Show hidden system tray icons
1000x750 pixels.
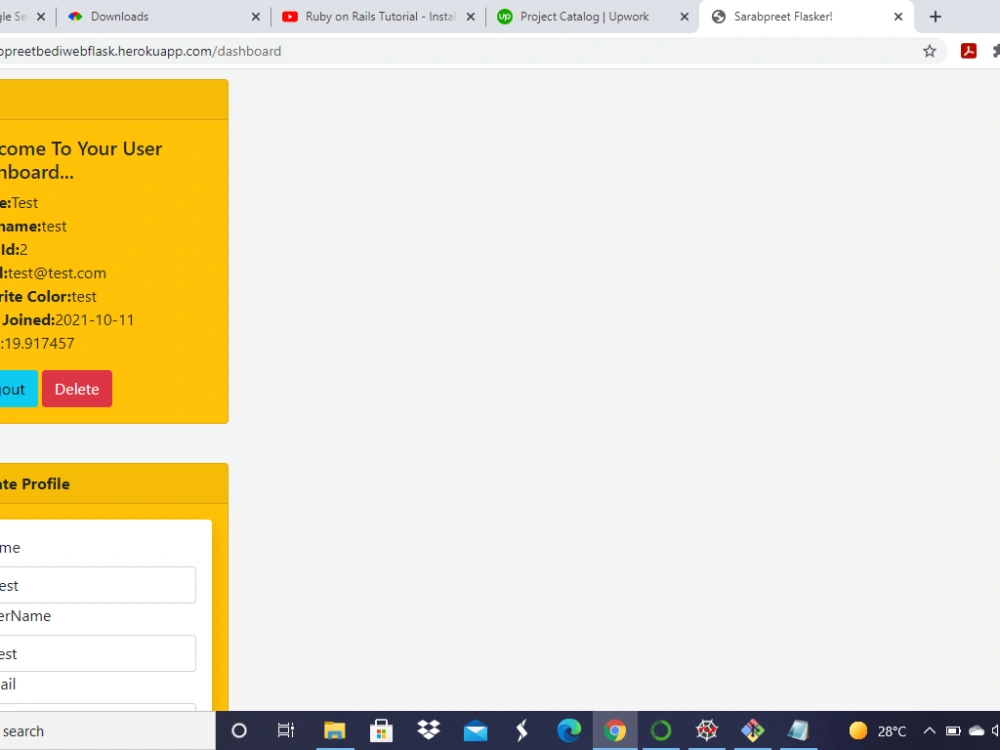point(929,731)
